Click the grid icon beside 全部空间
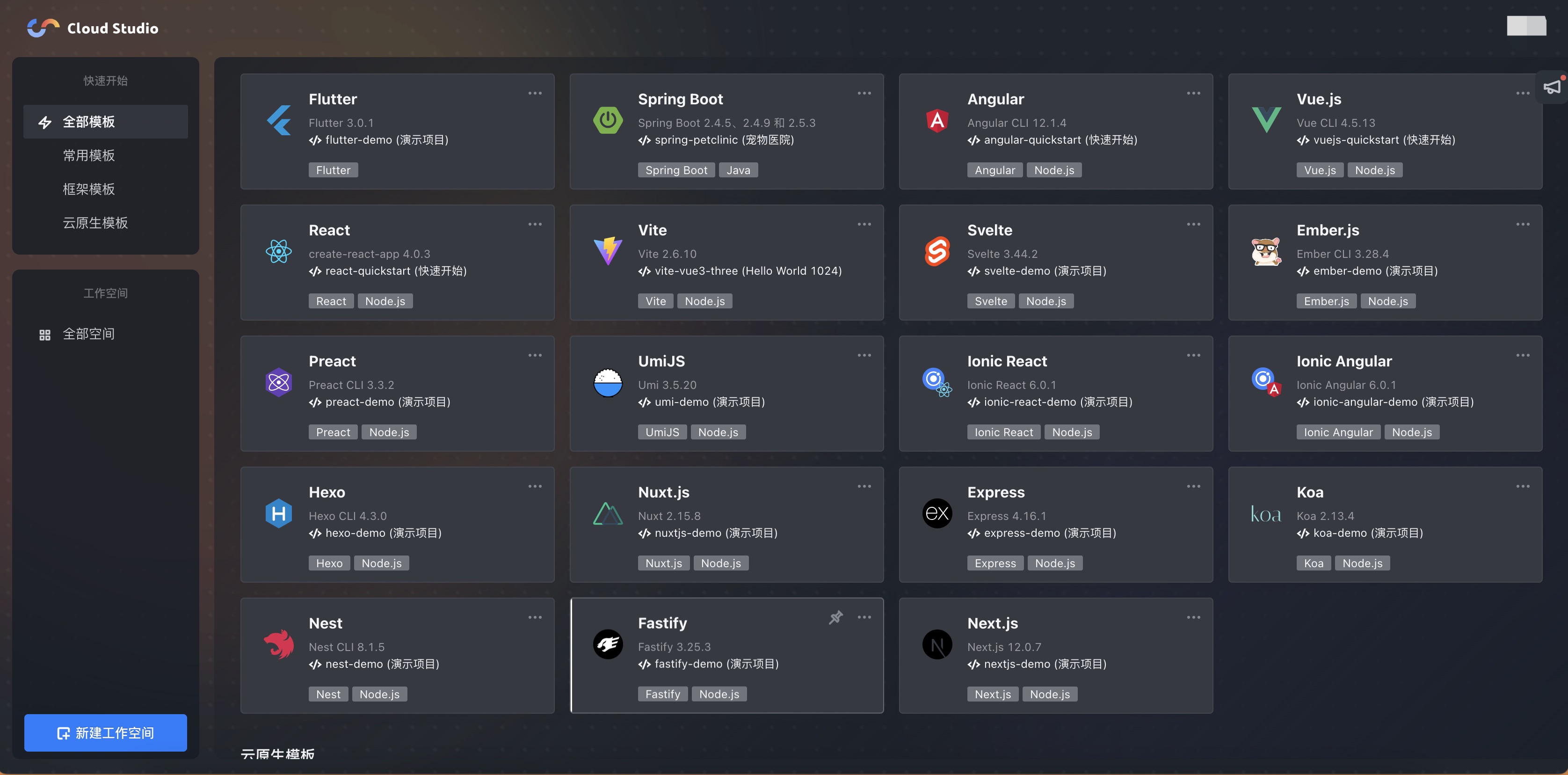The image size is (1568, 775). tap(44, 334)
